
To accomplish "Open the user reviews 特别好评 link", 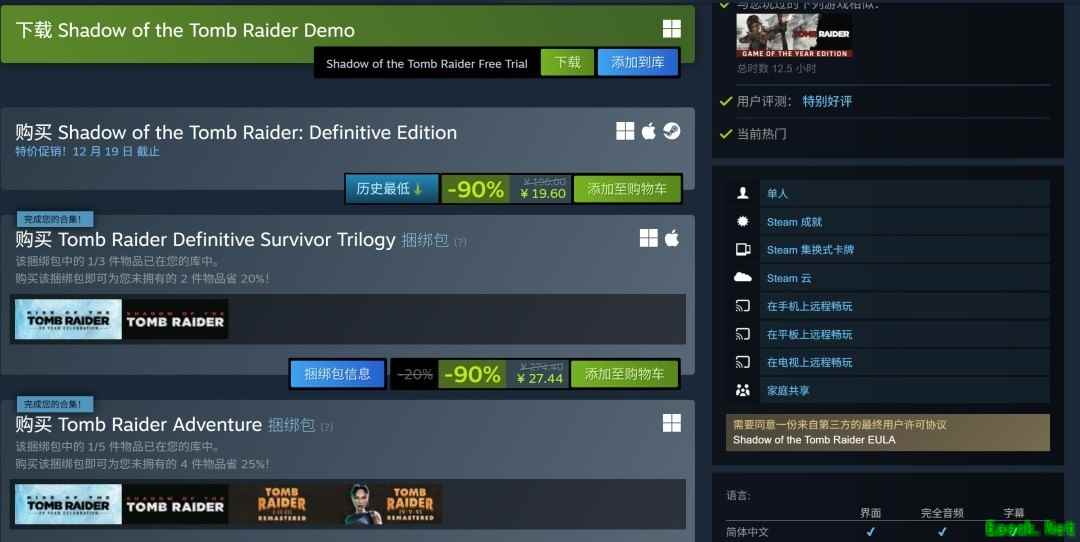I will [827, 101].
